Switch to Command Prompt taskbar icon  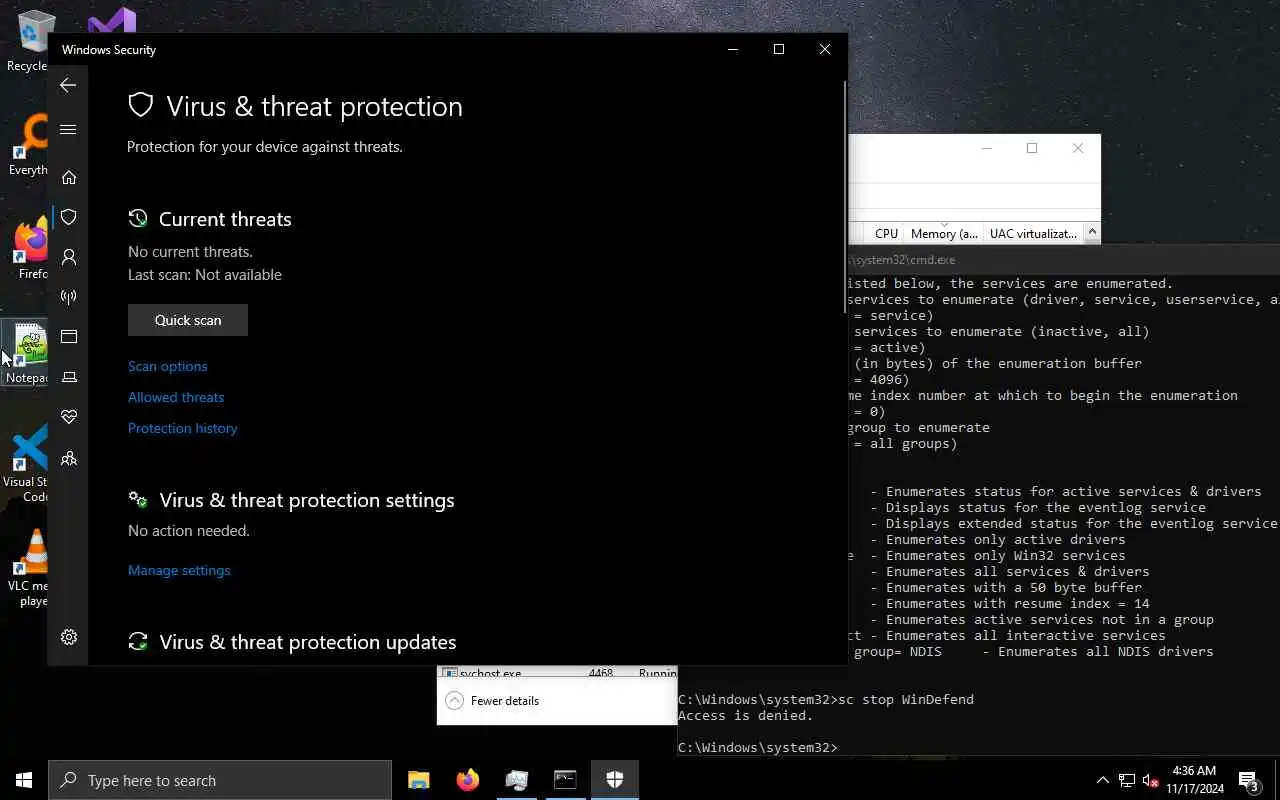click(x=565, y=780)
